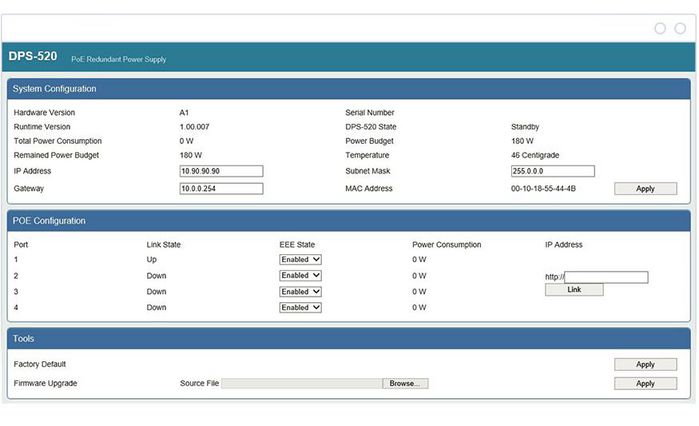Click the IP Address field showing 10.90.90.90
Viewport: 699px width, 426px height.
(x=221, y=171)
